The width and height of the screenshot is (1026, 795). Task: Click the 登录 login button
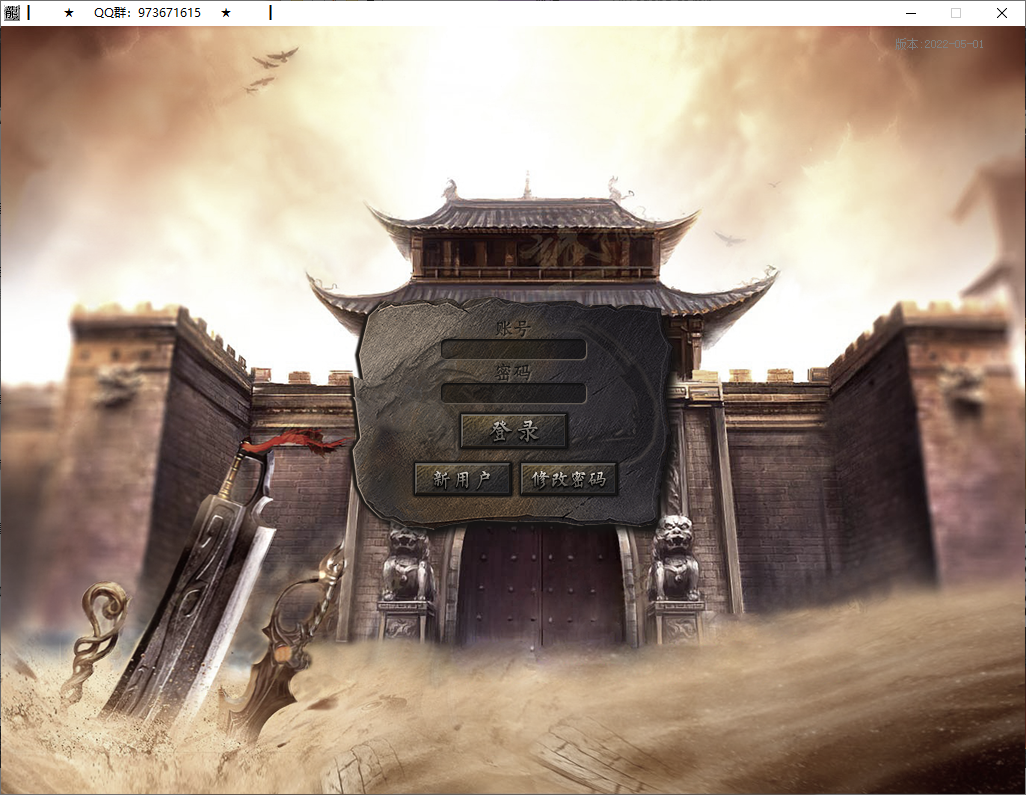click(x=513, y=430)
